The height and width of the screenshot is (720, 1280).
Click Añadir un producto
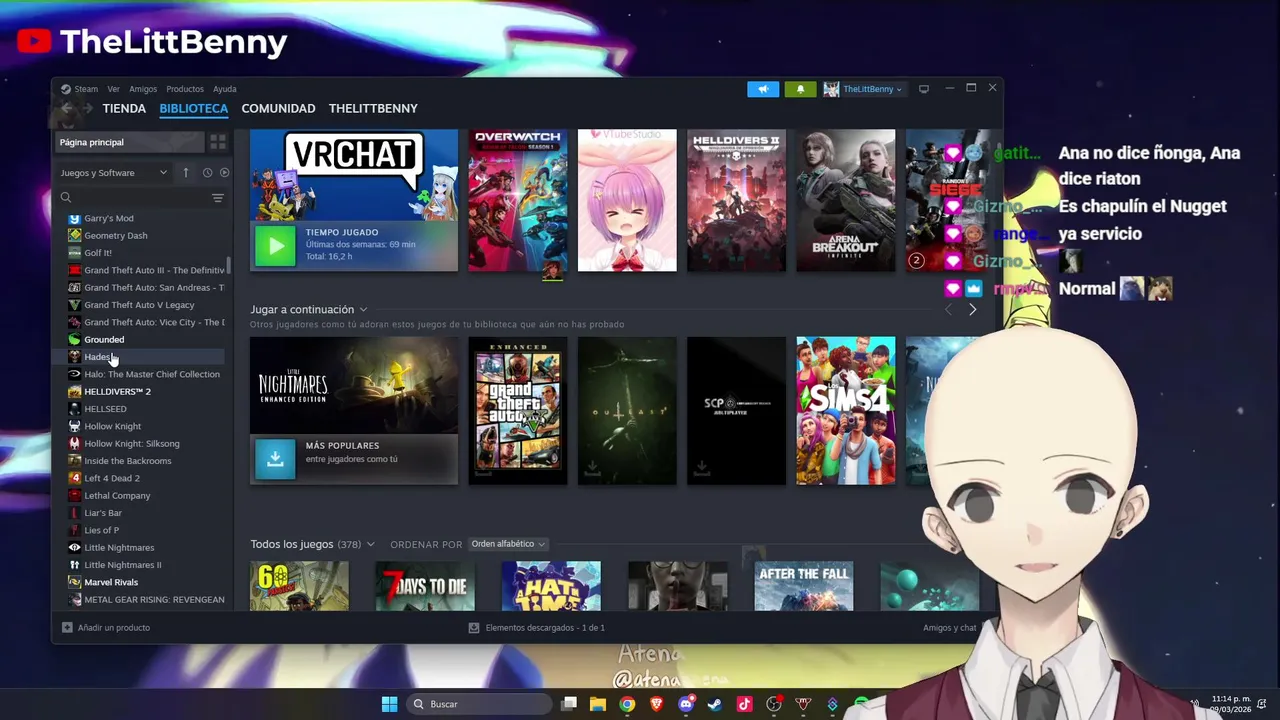[106, 628]
